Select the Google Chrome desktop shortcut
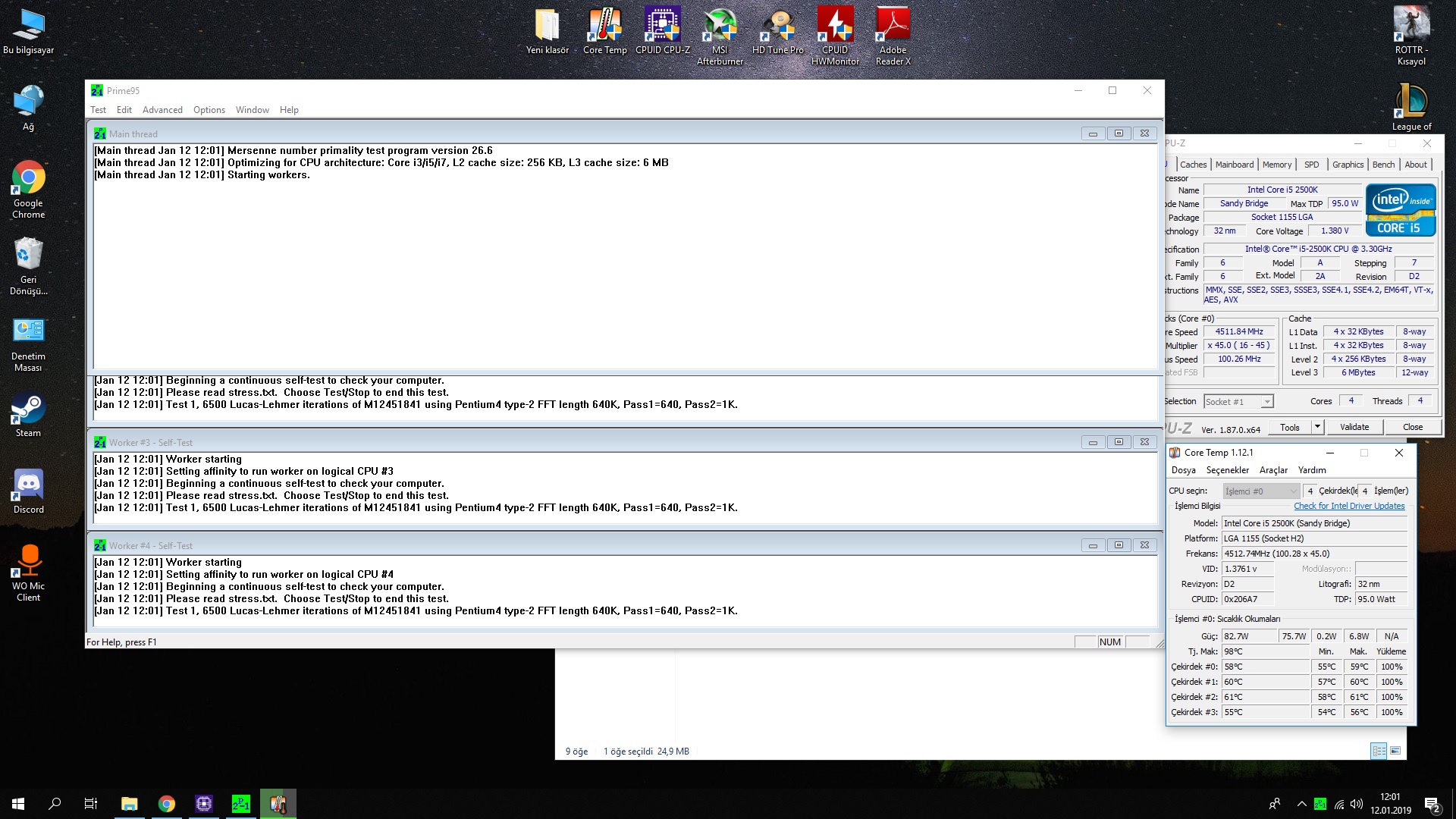 point(28,190)
